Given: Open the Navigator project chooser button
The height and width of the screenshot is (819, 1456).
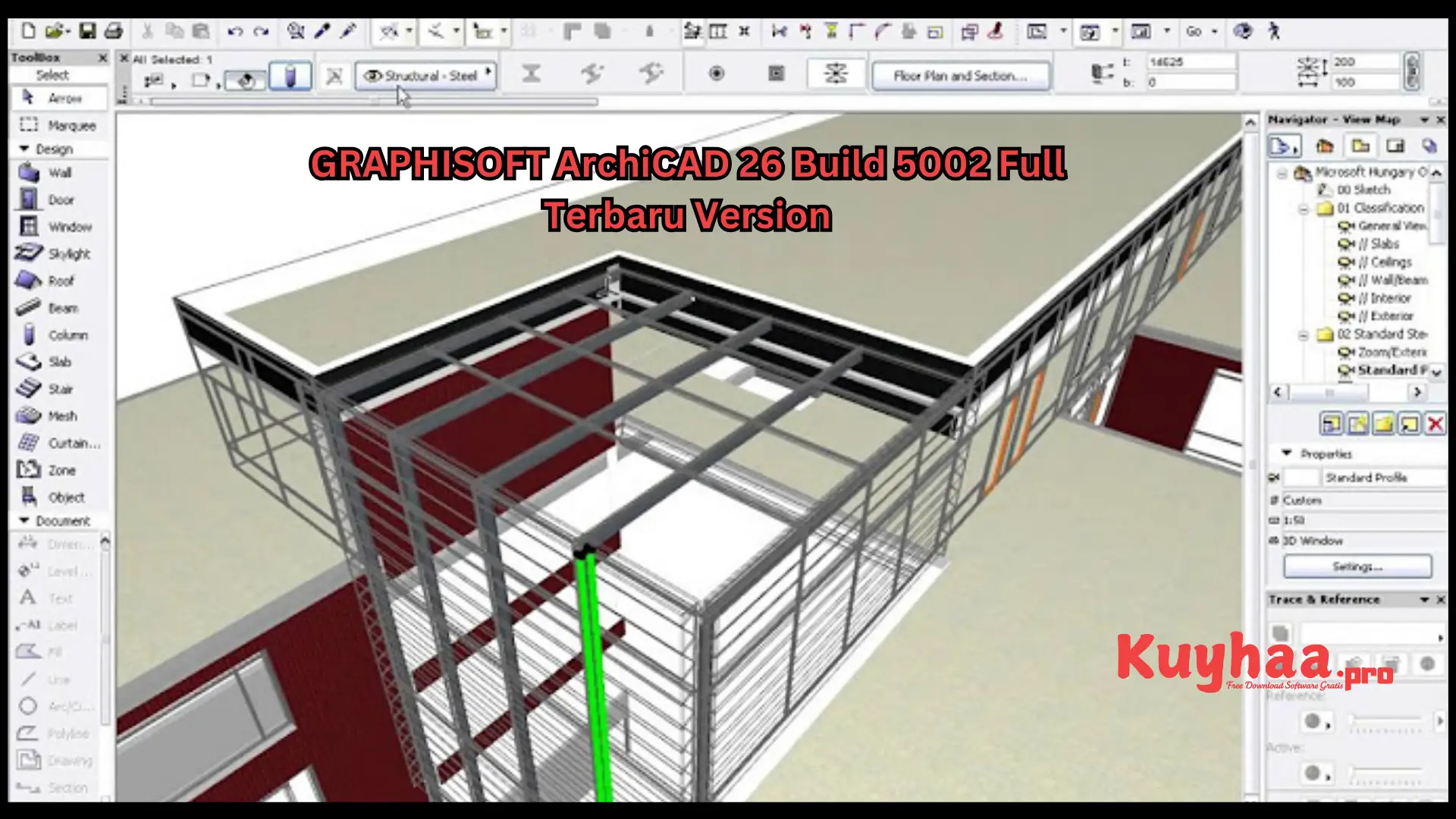Looking at the screenshot, I should (1285, 146).
